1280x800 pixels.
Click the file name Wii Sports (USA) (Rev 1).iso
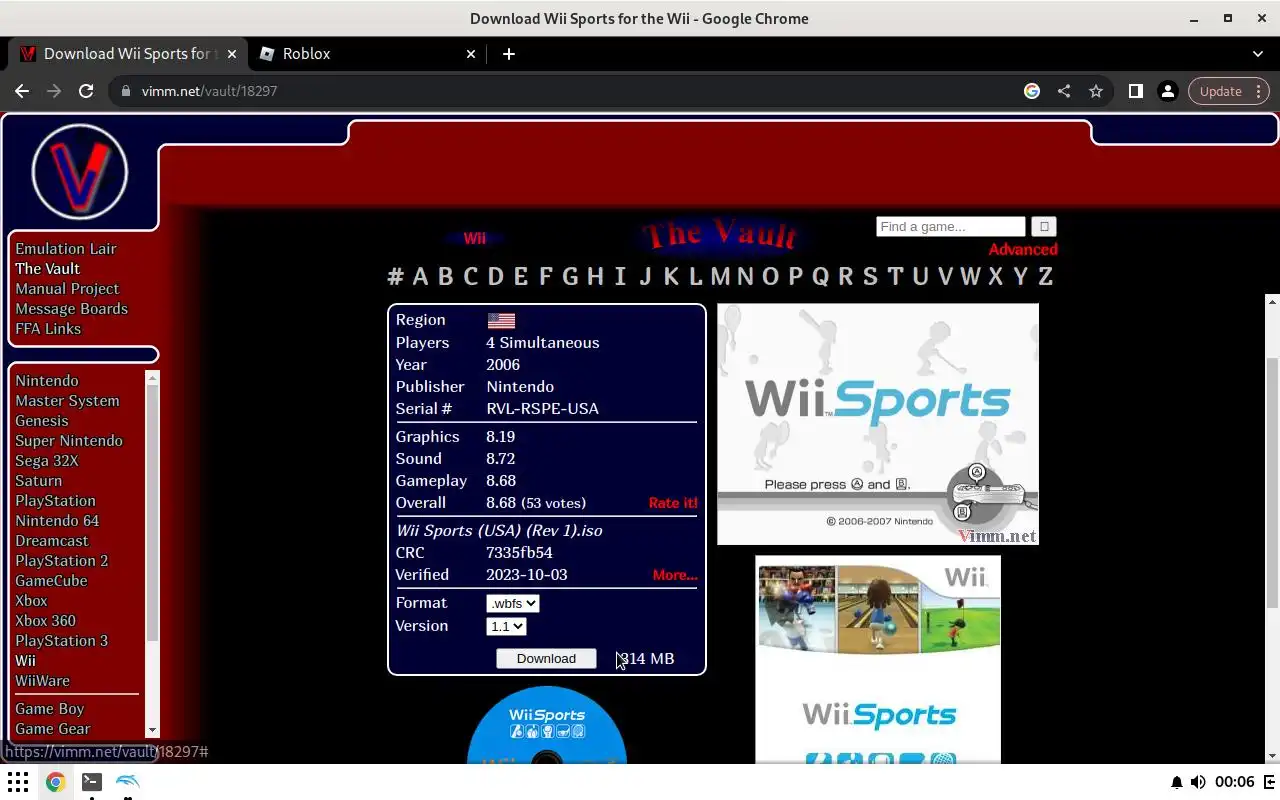pos(499,531)
